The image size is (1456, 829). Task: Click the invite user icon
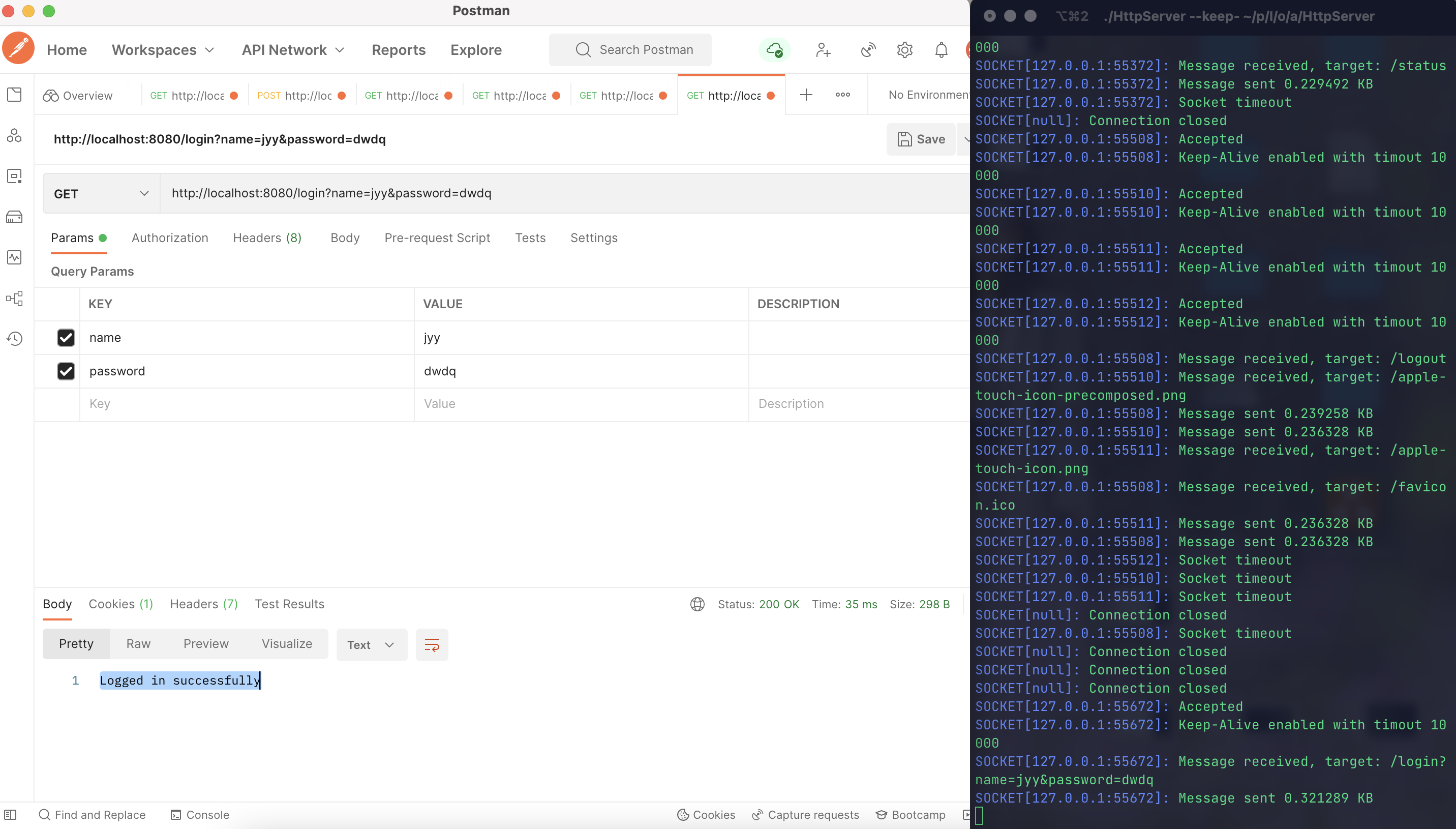pos(823,50)
